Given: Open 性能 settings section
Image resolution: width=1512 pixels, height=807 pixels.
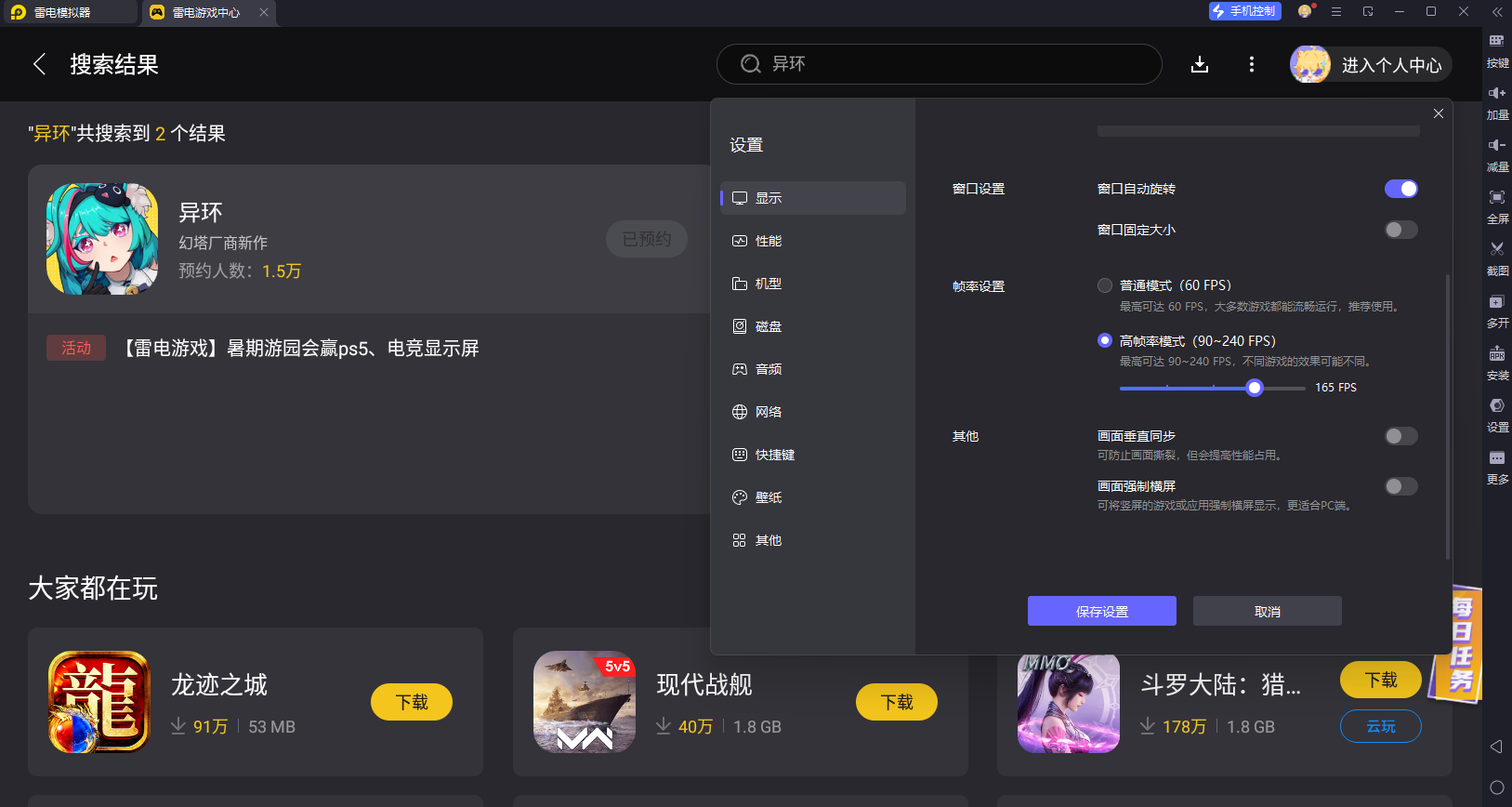Looking at the screenshot, I should pyautogui.click(x=812, y=241).
